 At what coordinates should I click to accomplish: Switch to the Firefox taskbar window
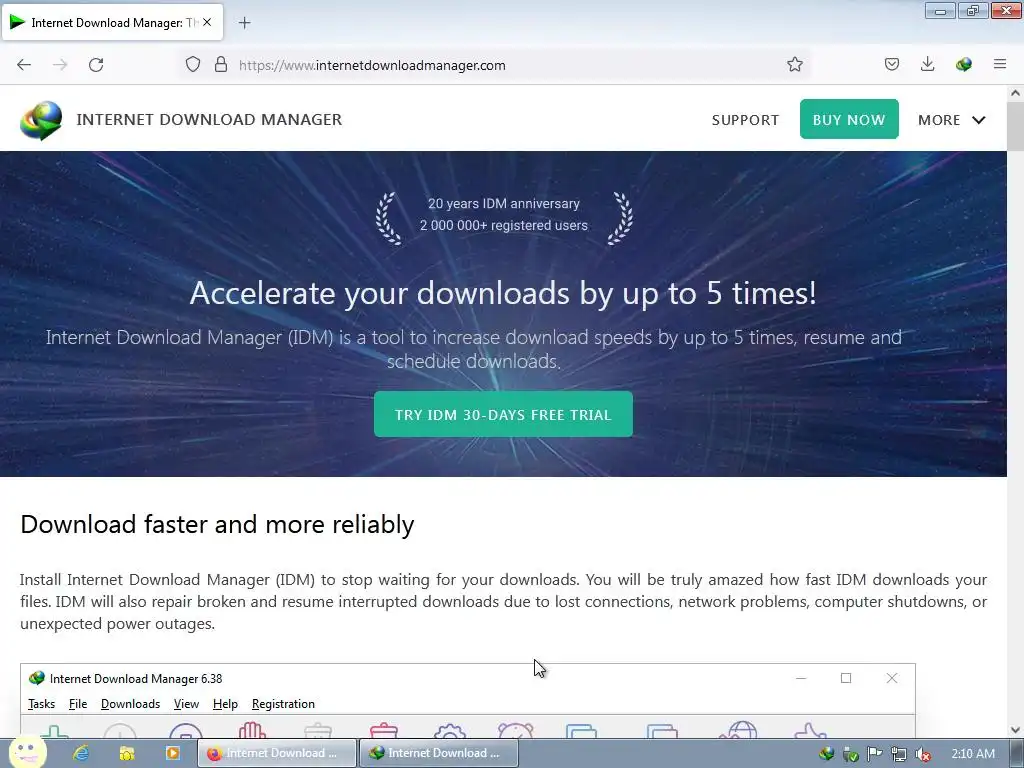point(278,753)
